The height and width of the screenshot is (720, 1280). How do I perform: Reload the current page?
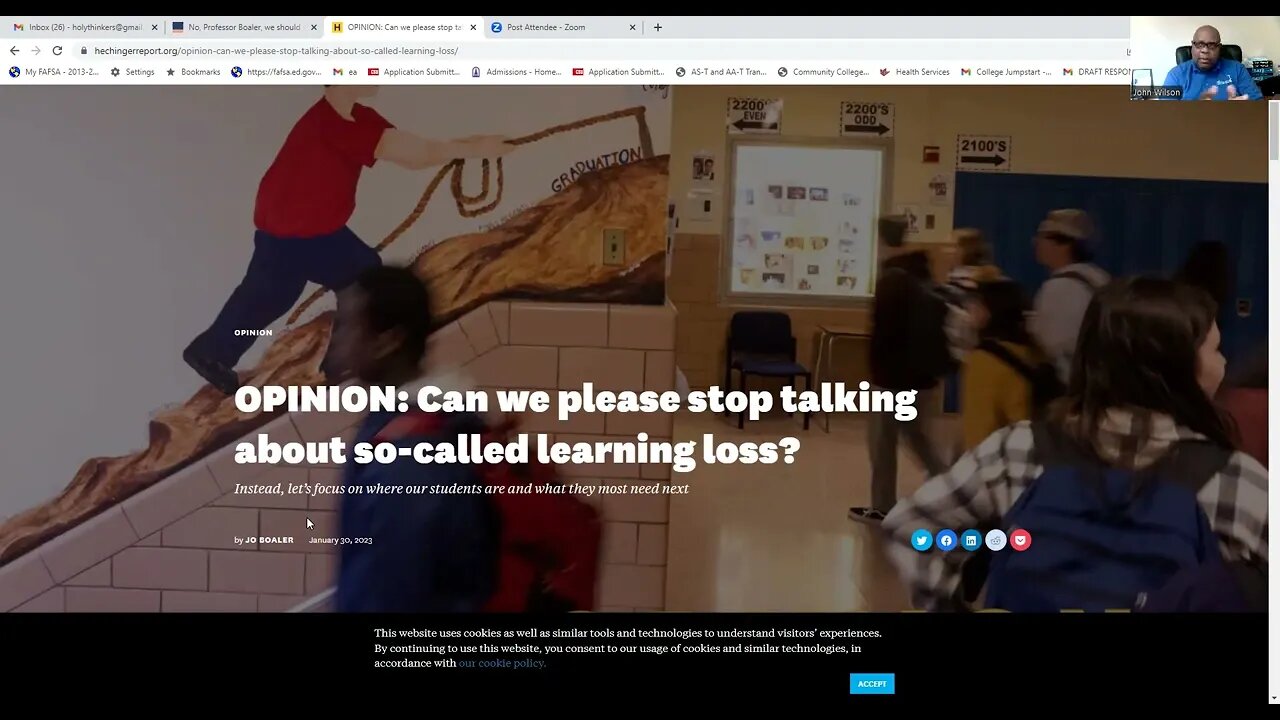[x=57, y=50]
